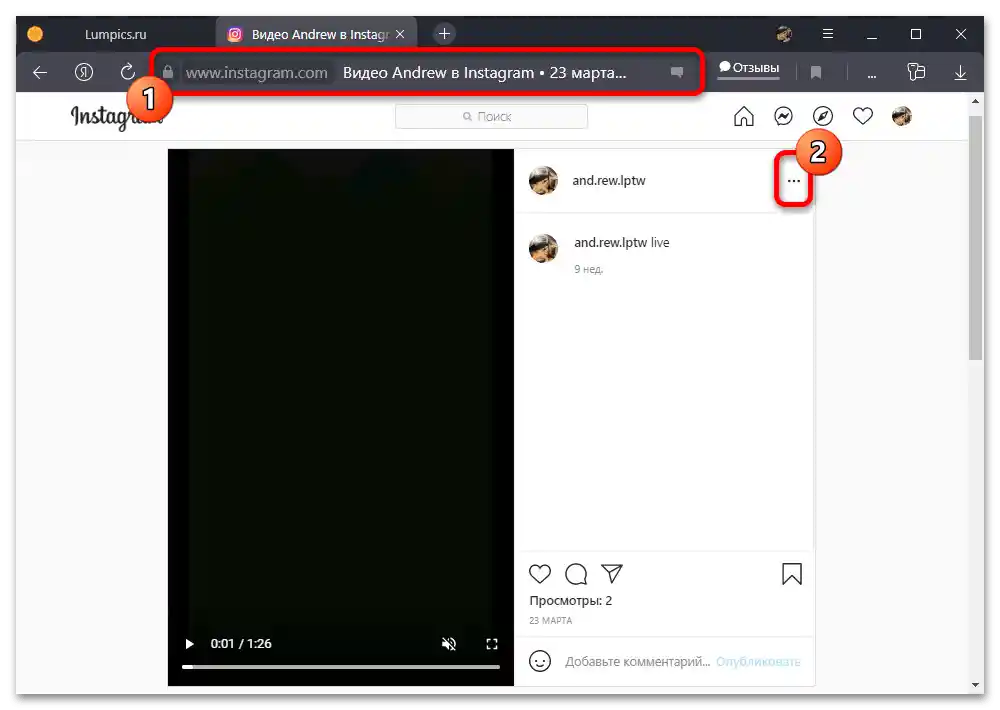
Task: Go to Instagram home icon
Action: point(744,116)
